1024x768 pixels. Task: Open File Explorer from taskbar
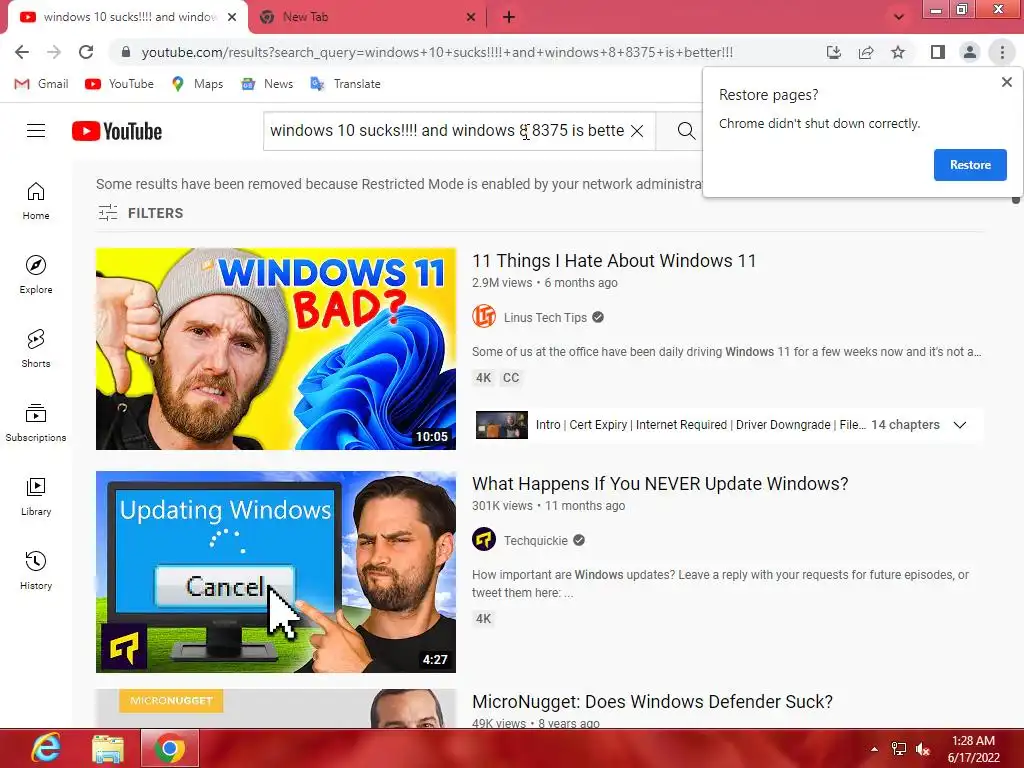(108, 748)
